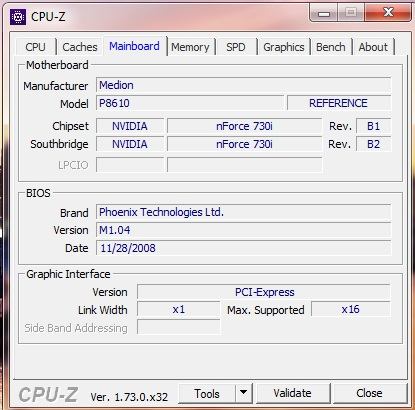This screenshot has height=410, width=415.
Task: Click the Validate button
Action: (292, 394)
